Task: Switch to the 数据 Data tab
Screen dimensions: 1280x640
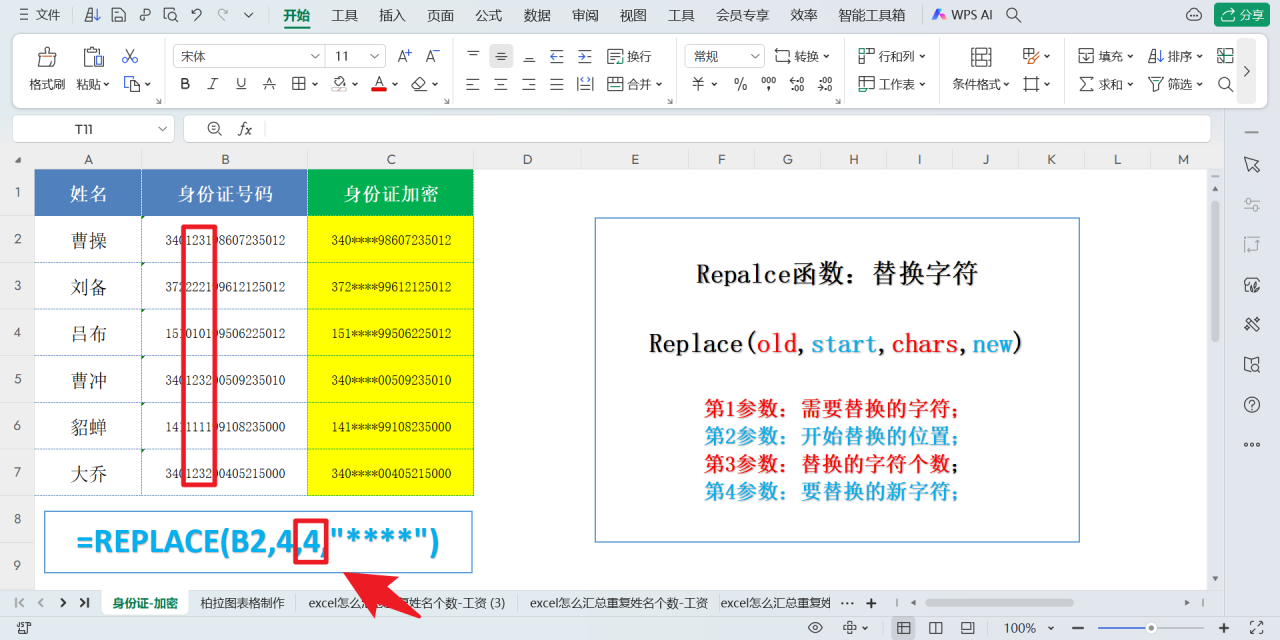Action: tap(537, 15)
